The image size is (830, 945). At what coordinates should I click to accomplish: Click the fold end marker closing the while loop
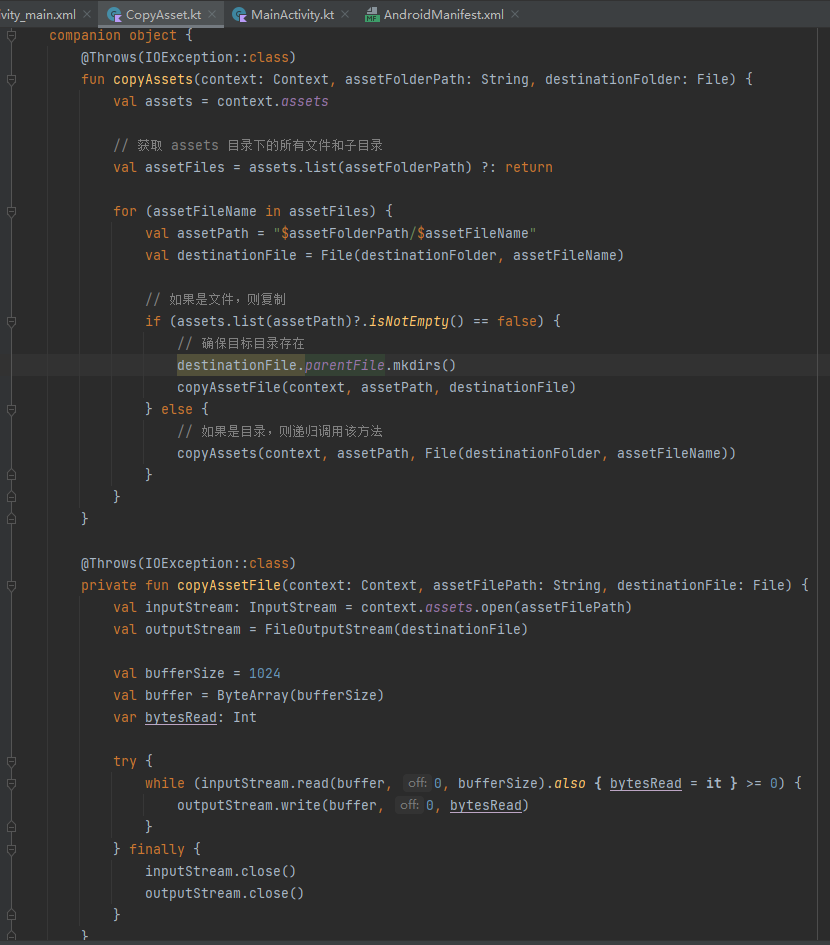[11, 827]
